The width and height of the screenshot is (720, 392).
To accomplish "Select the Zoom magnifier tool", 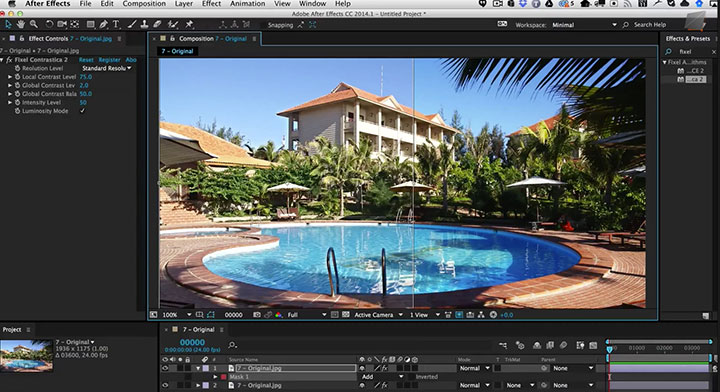I will (34, 24).
